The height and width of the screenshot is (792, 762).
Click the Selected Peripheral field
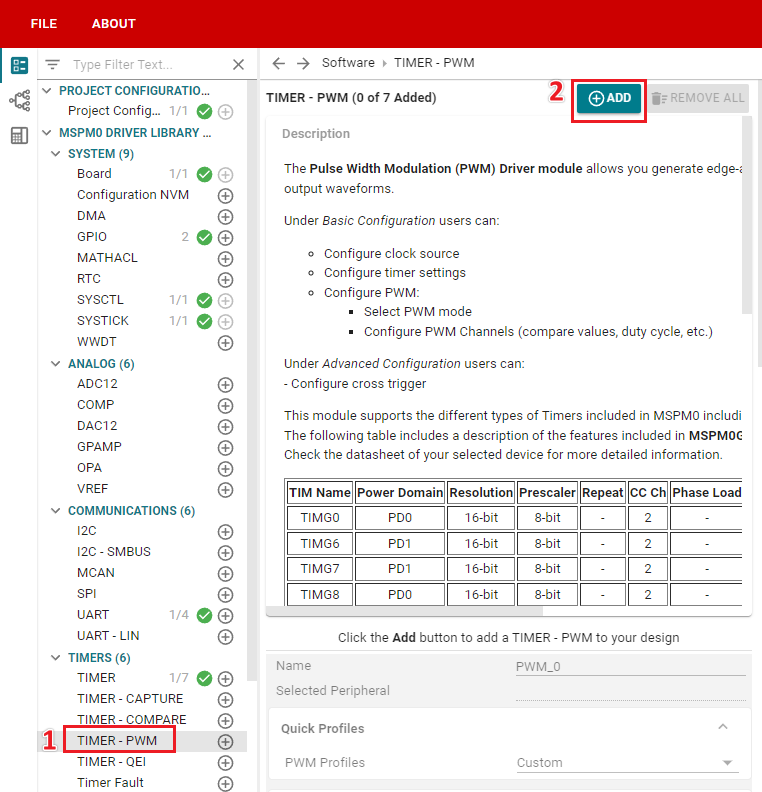point(630,691)
